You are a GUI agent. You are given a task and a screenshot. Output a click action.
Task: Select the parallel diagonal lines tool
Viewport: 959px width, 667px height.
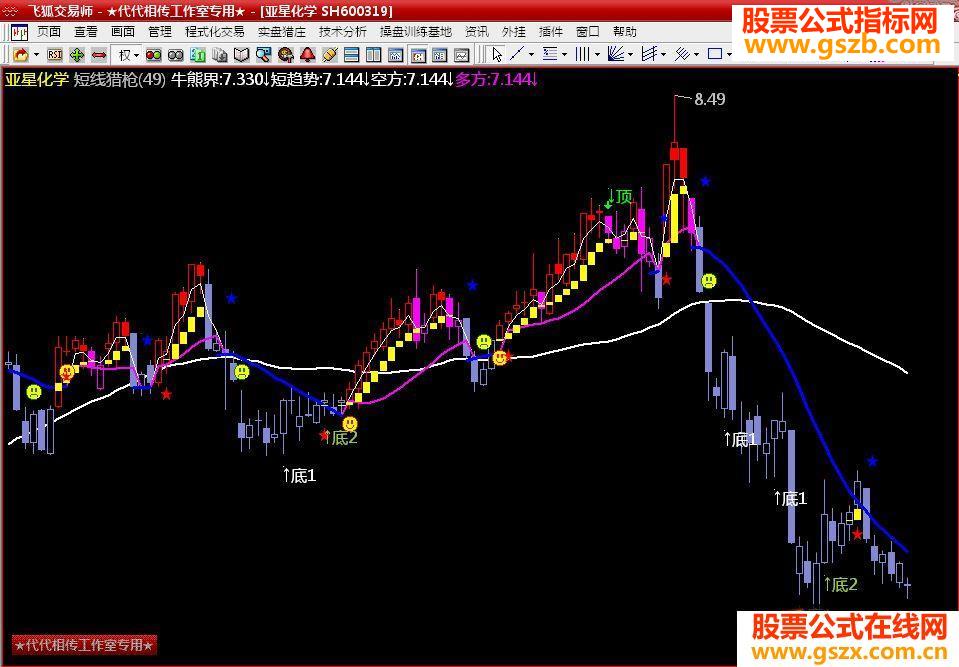[682, 54]
